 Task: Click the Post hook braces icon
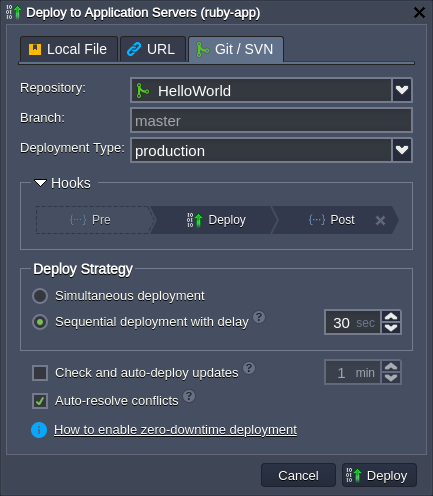coord(317,220)
